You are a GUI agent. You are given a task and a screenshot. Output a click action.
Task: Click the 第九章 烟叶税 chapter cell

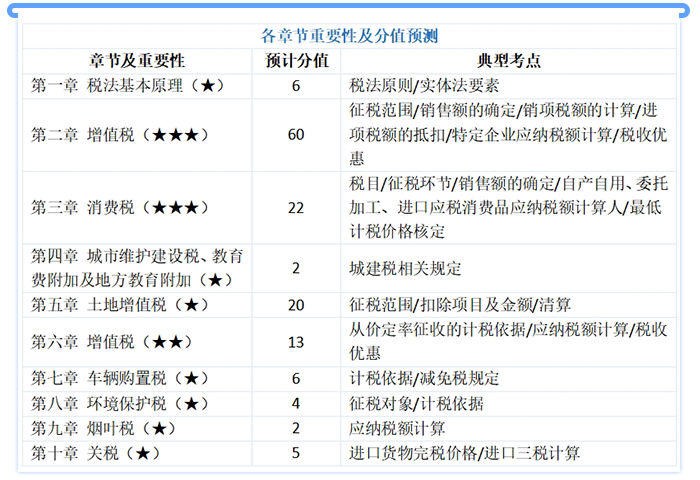[x=105, y=428]
